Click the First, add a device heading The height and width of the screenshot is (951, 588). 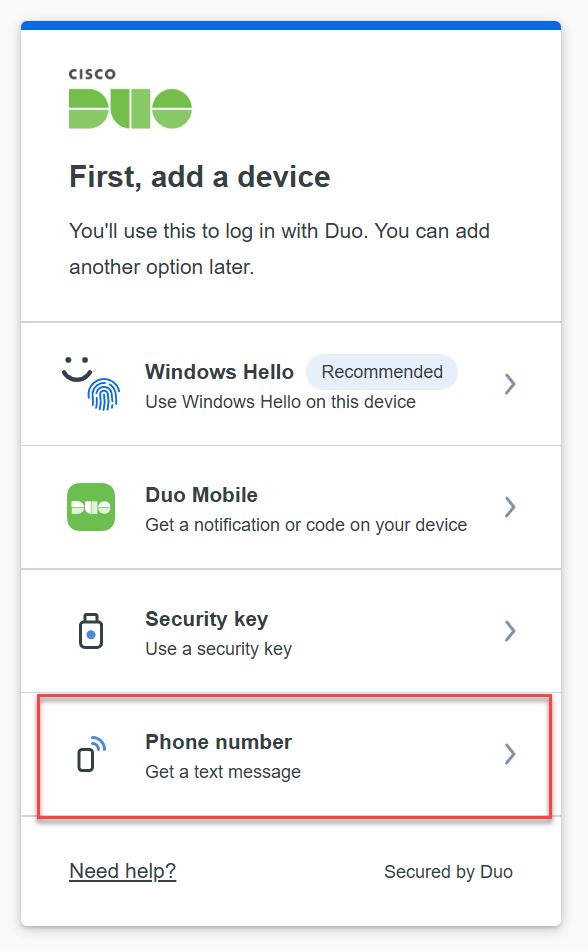coord(199,177)
